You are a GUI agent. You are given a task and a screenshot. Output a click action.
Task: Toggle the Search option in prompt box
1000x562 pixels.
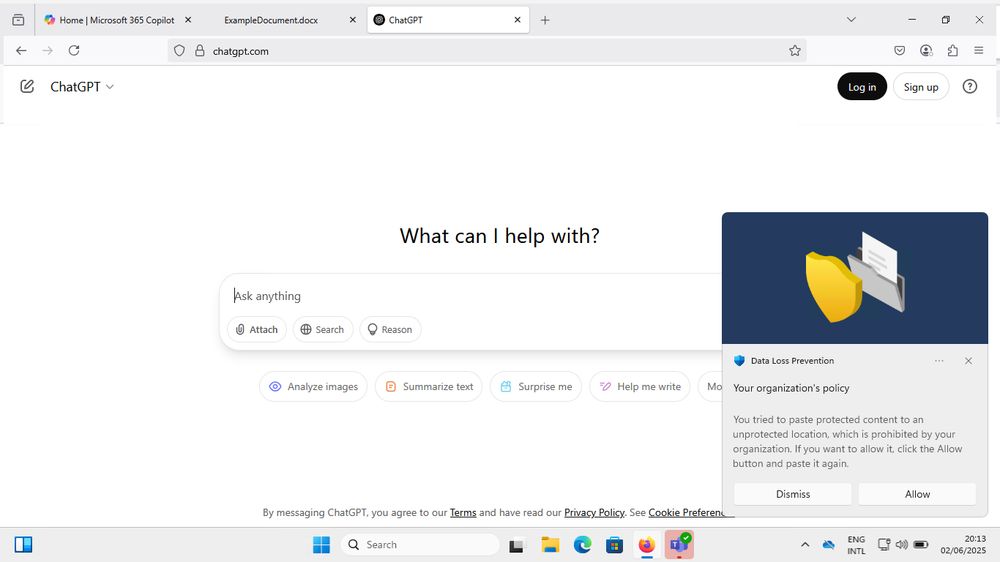[x=322, y=329]
